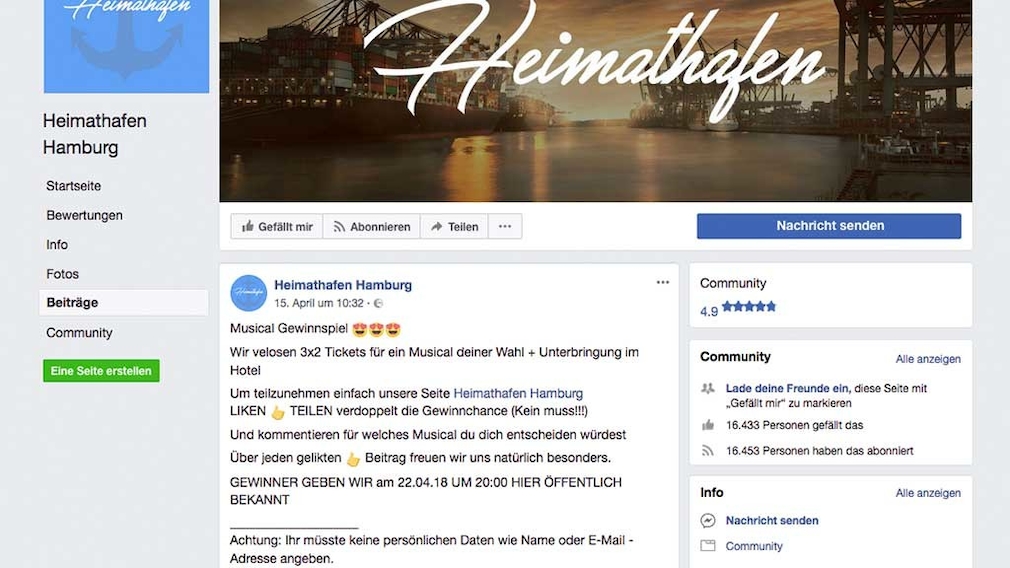Open the Startseite sidebar item
Screen dimensions: 1010x568
point(73,185)
